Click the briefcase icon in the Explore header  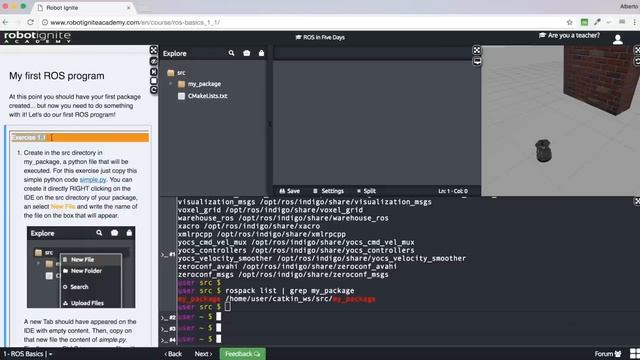tap(247, 53)
